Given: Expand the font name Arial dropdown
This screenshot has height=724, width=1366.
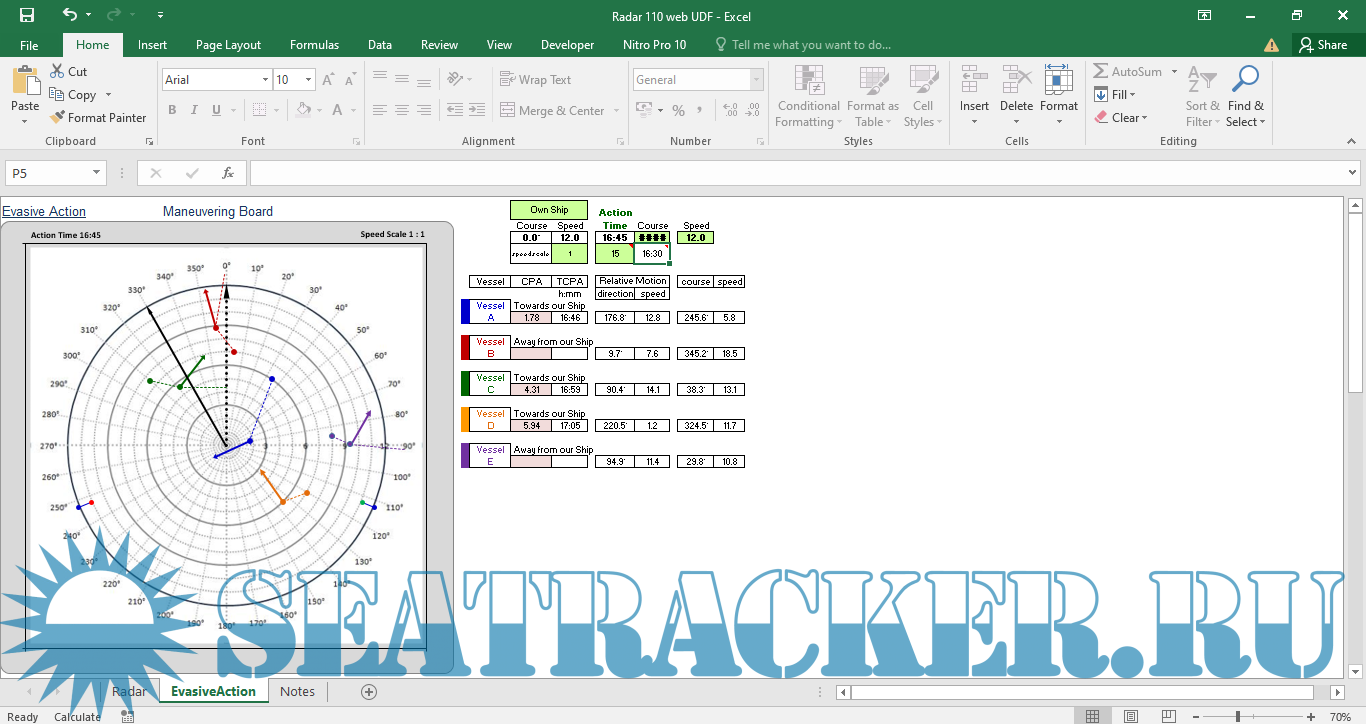Looking at the screenshot, I should (x=265, y=80).
